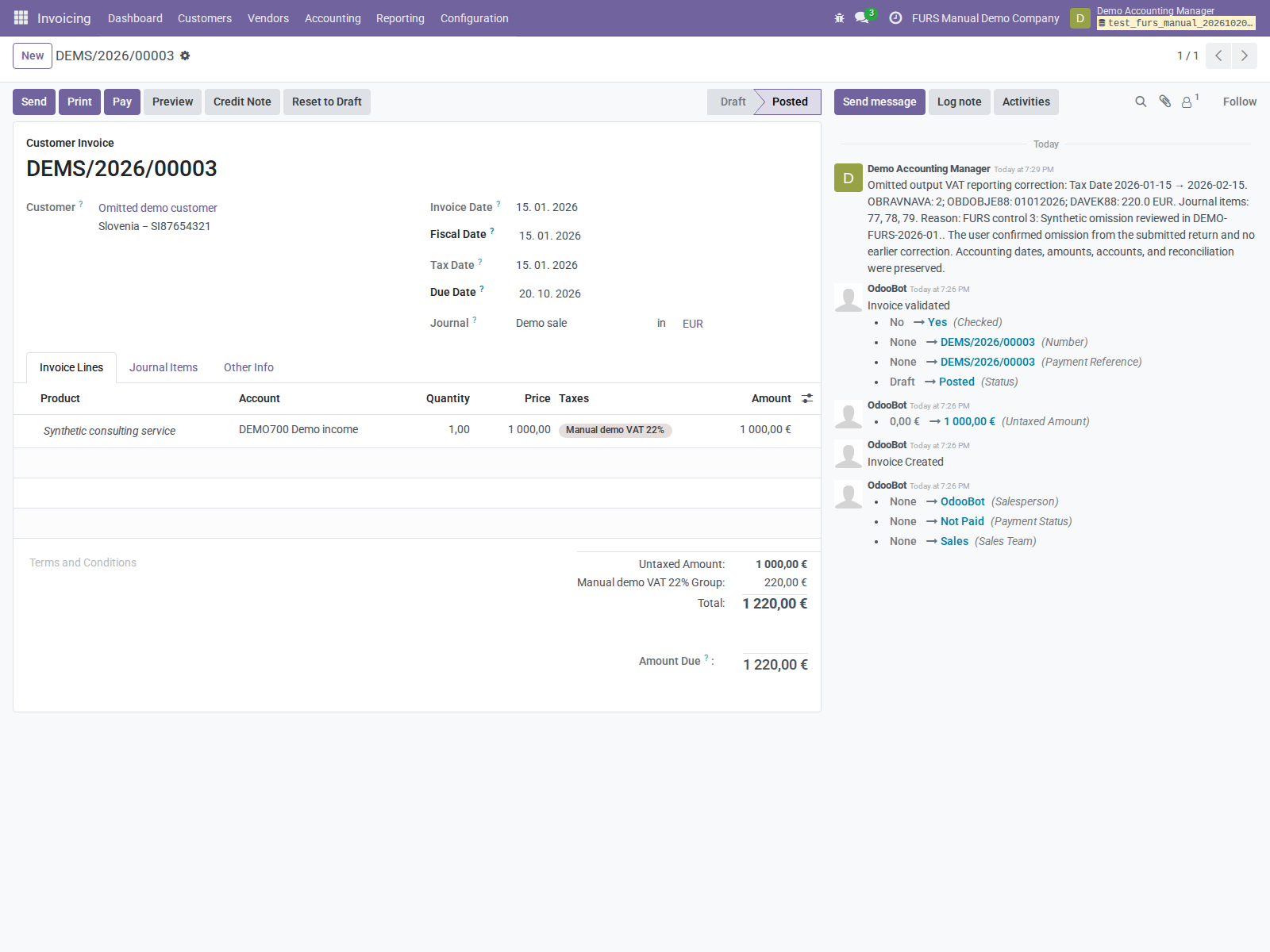The image size is (1270, 952).
Task: Open invoice line column settings icon
Action: pyautogui.click(x=807, y=398)
